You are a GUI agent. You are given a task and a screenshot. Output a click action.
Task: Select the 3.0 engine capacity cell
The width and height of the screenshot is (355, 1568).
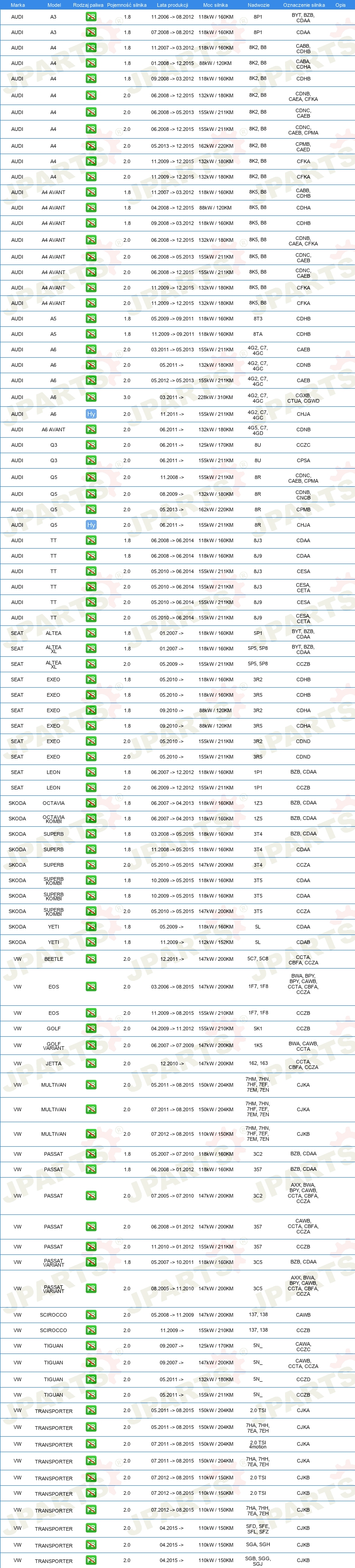point(127,398)
